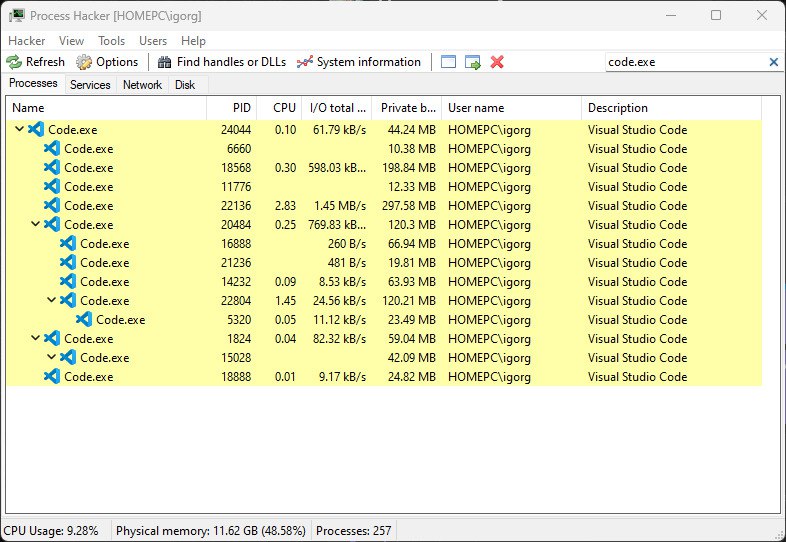Click VS Code icon of PID 24044 row
786x542 pixels.
point(36,129)
